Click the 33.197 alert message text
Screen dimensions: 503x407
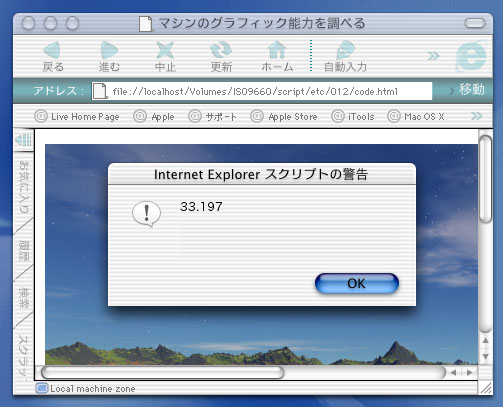tap(201, 207)
